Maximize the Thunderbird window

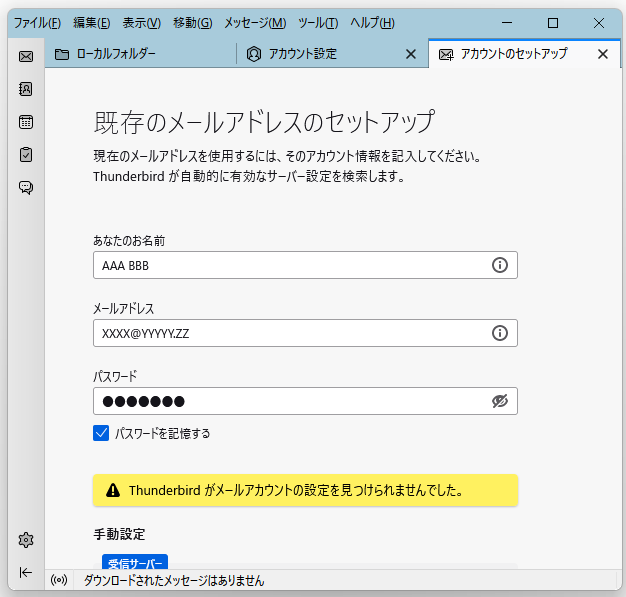(553, 23)
